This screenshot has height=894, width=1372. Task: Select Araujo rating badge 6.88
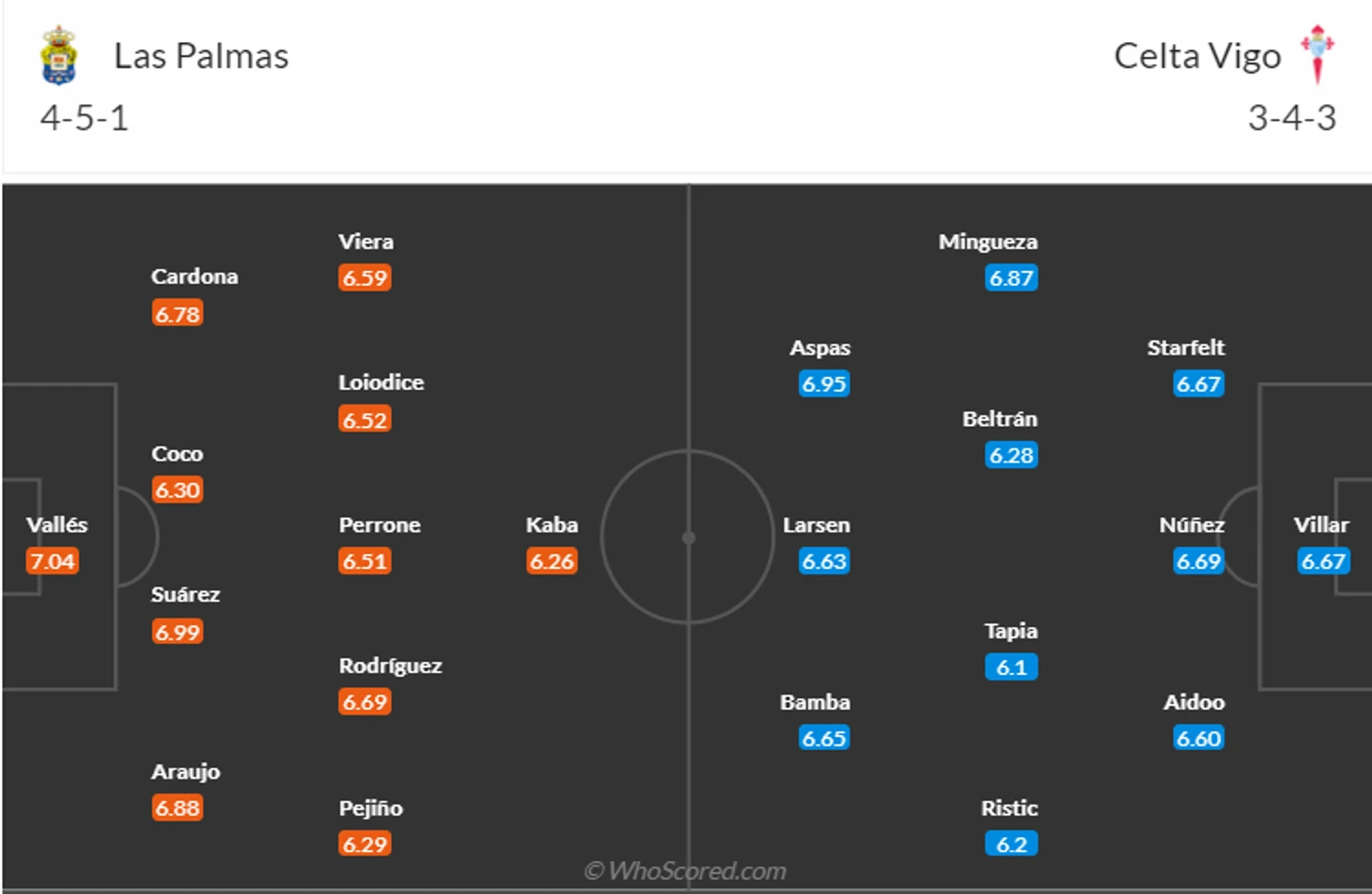178,808
